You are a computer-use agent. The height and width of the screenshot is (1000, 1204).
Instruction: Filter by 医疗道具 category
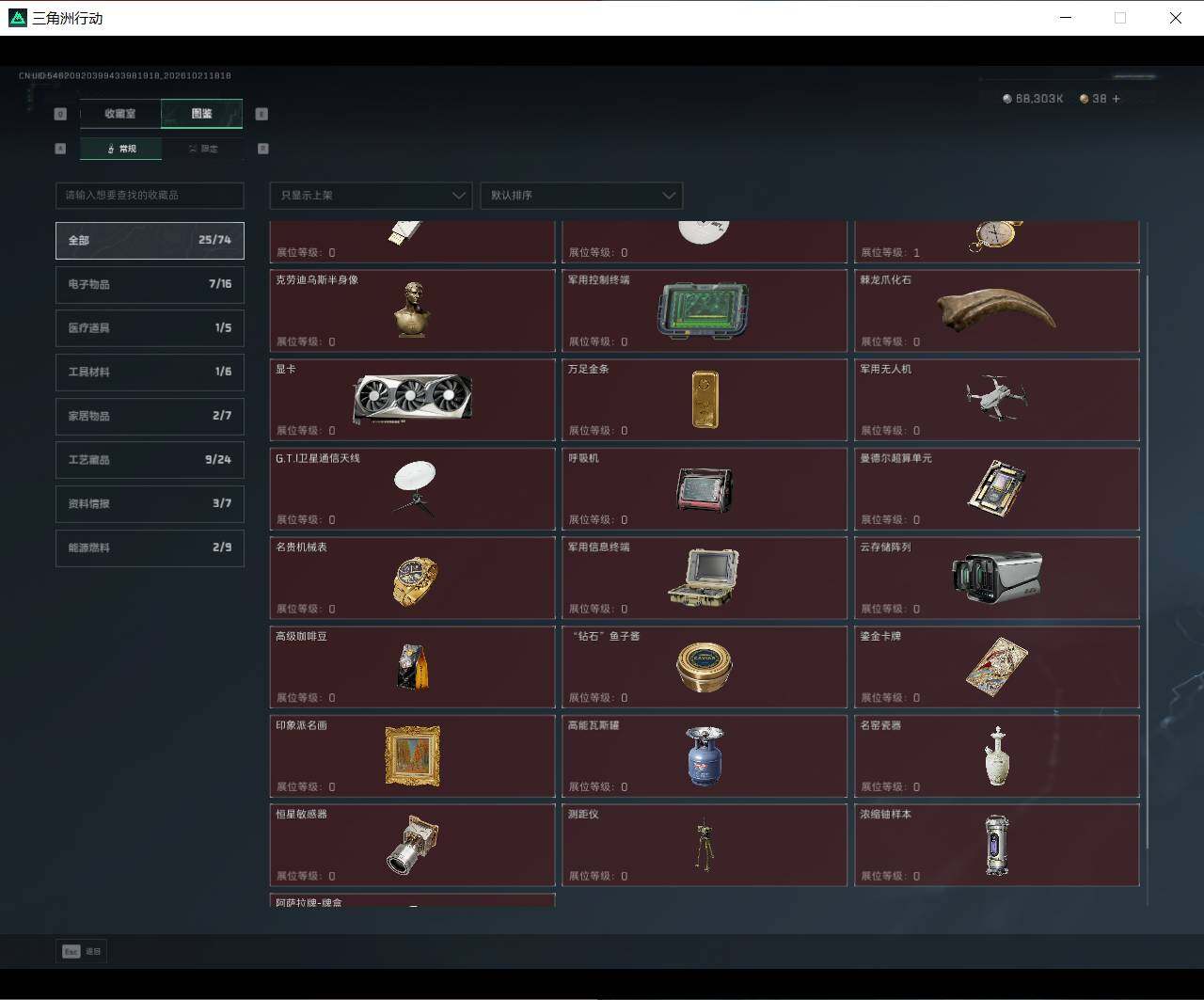pyautogui.click(x=150, y=328)
